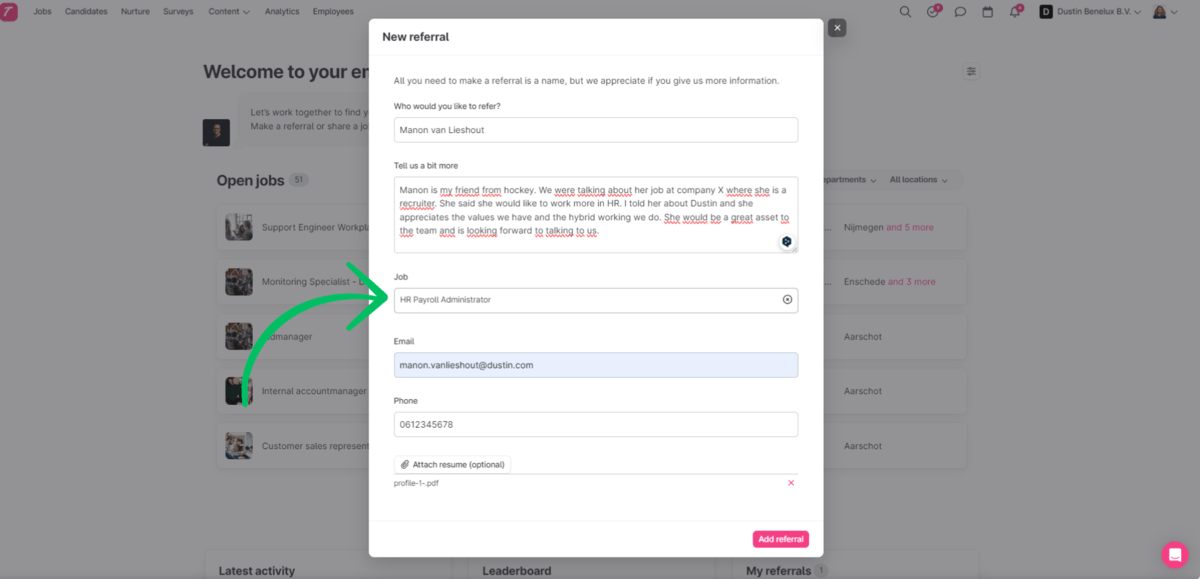Viewport: 1200px width, 579px height.
Task: Close the New referral dialog
Action: (x=837, y=28)
